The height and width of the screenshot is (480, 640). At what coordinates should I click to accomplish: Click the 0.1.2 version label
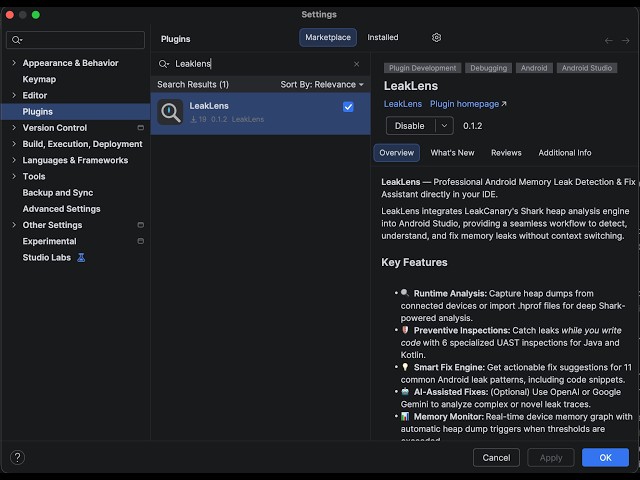tap(472, 126)
